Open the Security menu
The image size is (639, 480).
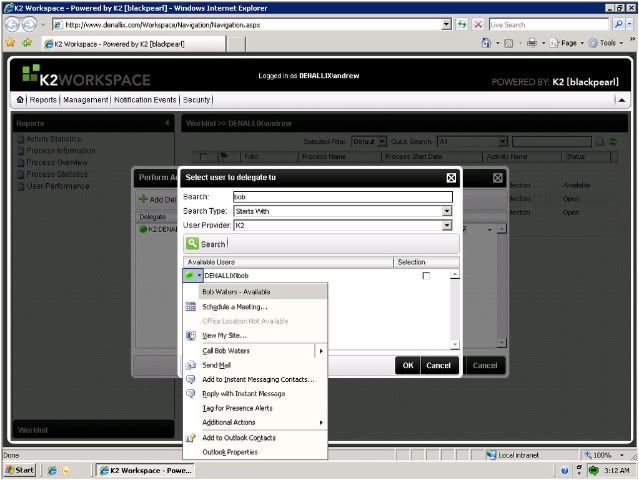pos(196,100)
